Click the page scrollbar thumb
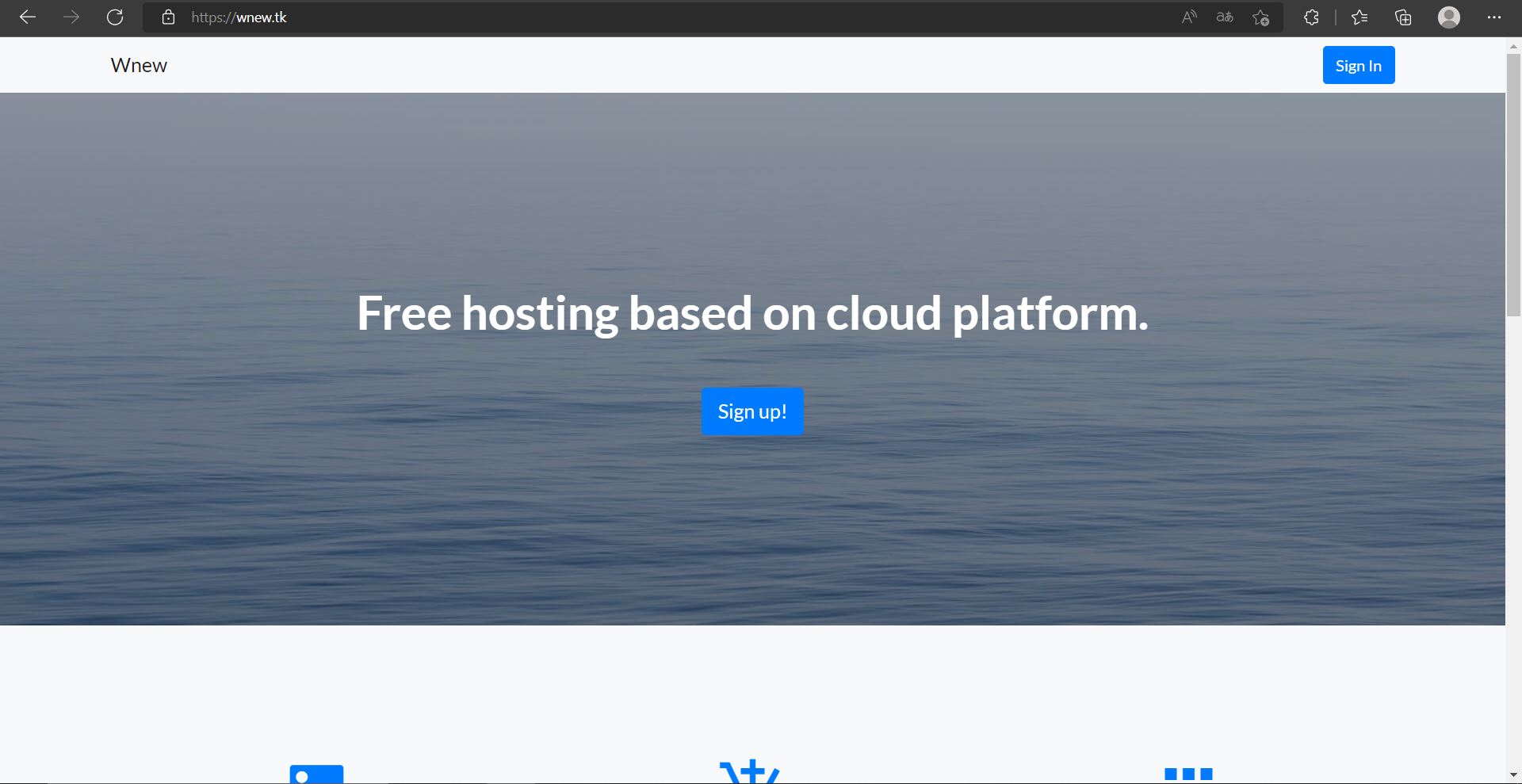This screenshot has width=1522, height=784. coord(1513,185)
